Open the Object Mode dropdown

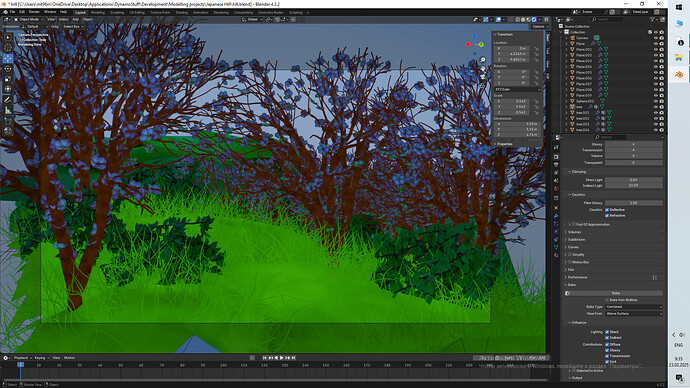(29, 19)
